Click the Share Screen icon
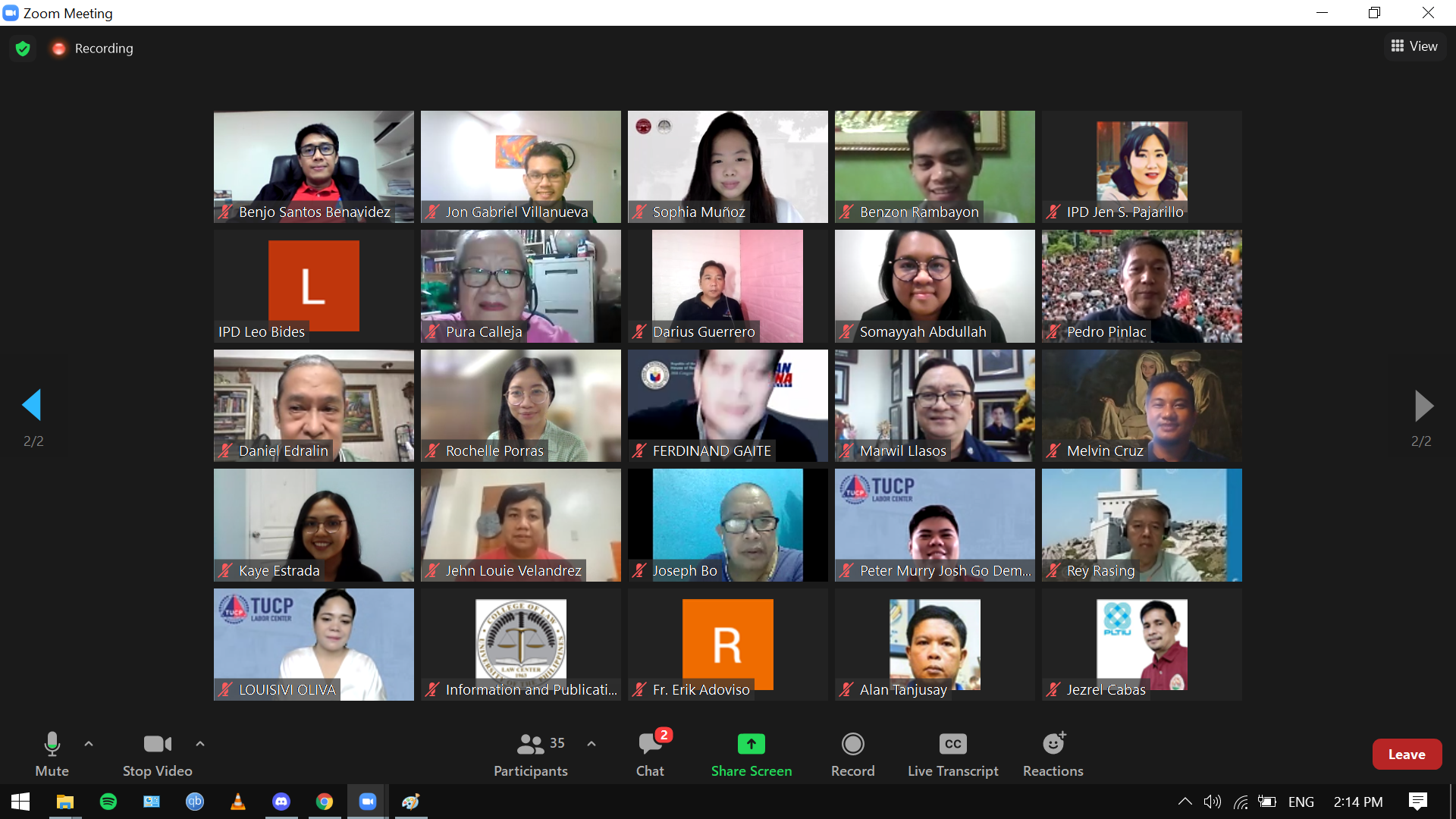The image size is (1456, 819). click(751, 745)
